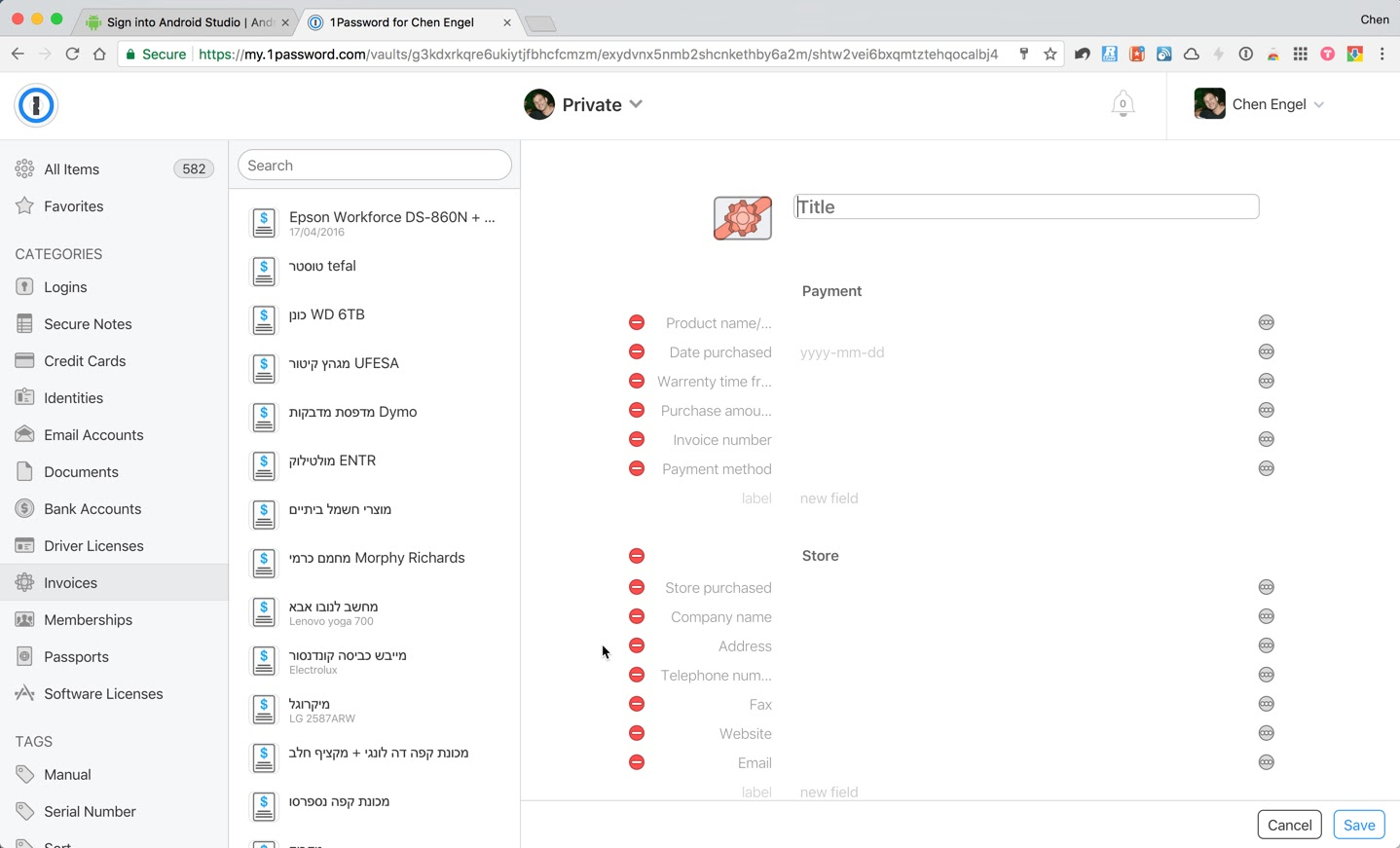The height and width of the screenshot is (848, 1400).
Task: Click the browser back arrow
Action: click(x=18, y=55)
